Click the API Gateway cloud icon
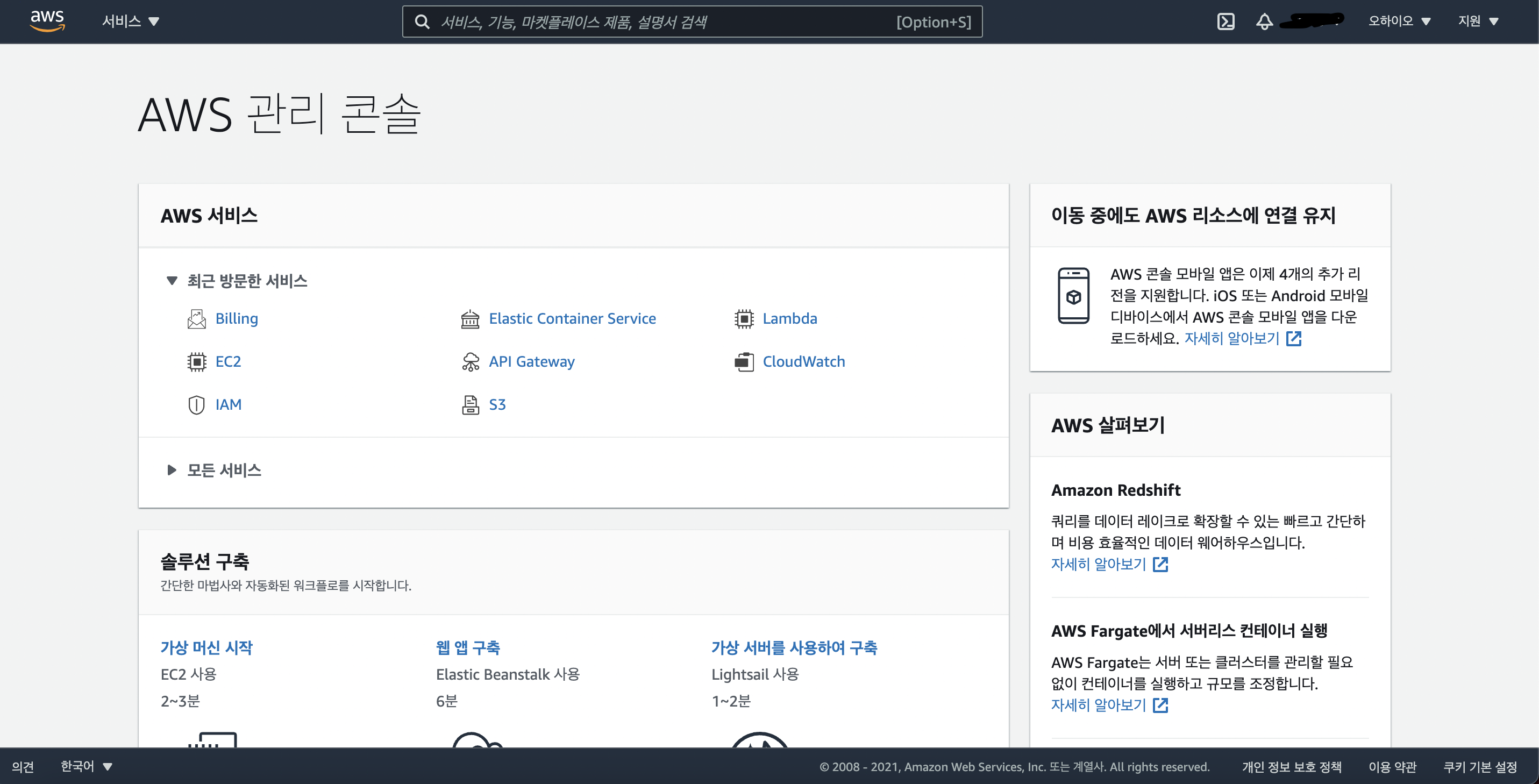The width and height of the screenshot is (1539, 784). pos(470,362)
